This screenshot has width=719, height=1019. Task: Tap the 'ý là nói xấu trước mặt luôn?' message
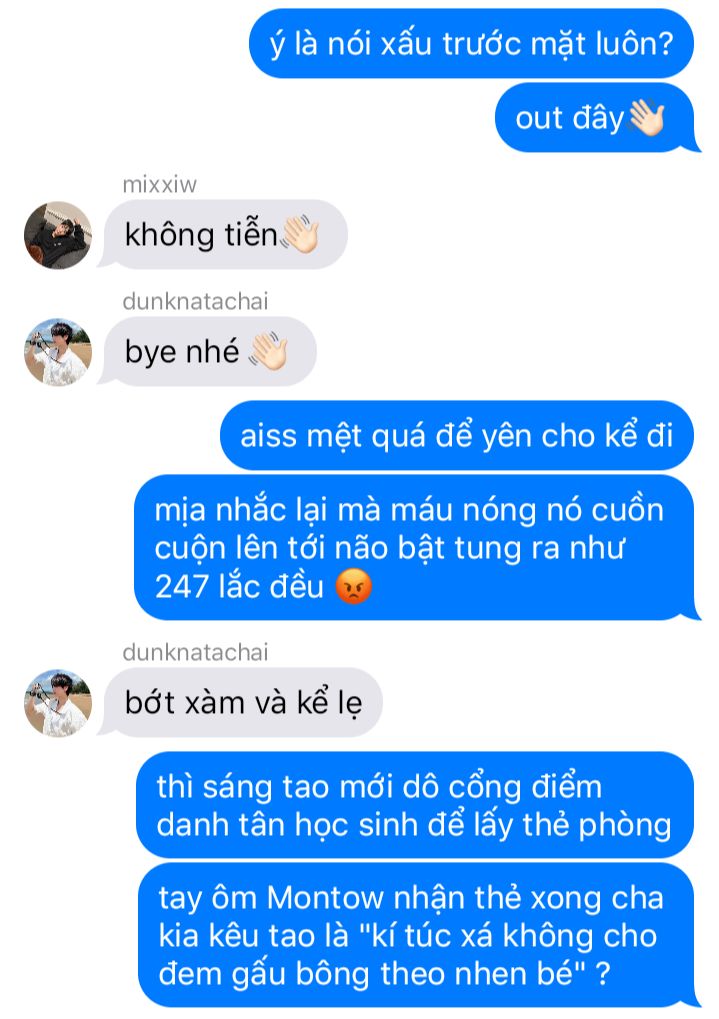point(471,44)
